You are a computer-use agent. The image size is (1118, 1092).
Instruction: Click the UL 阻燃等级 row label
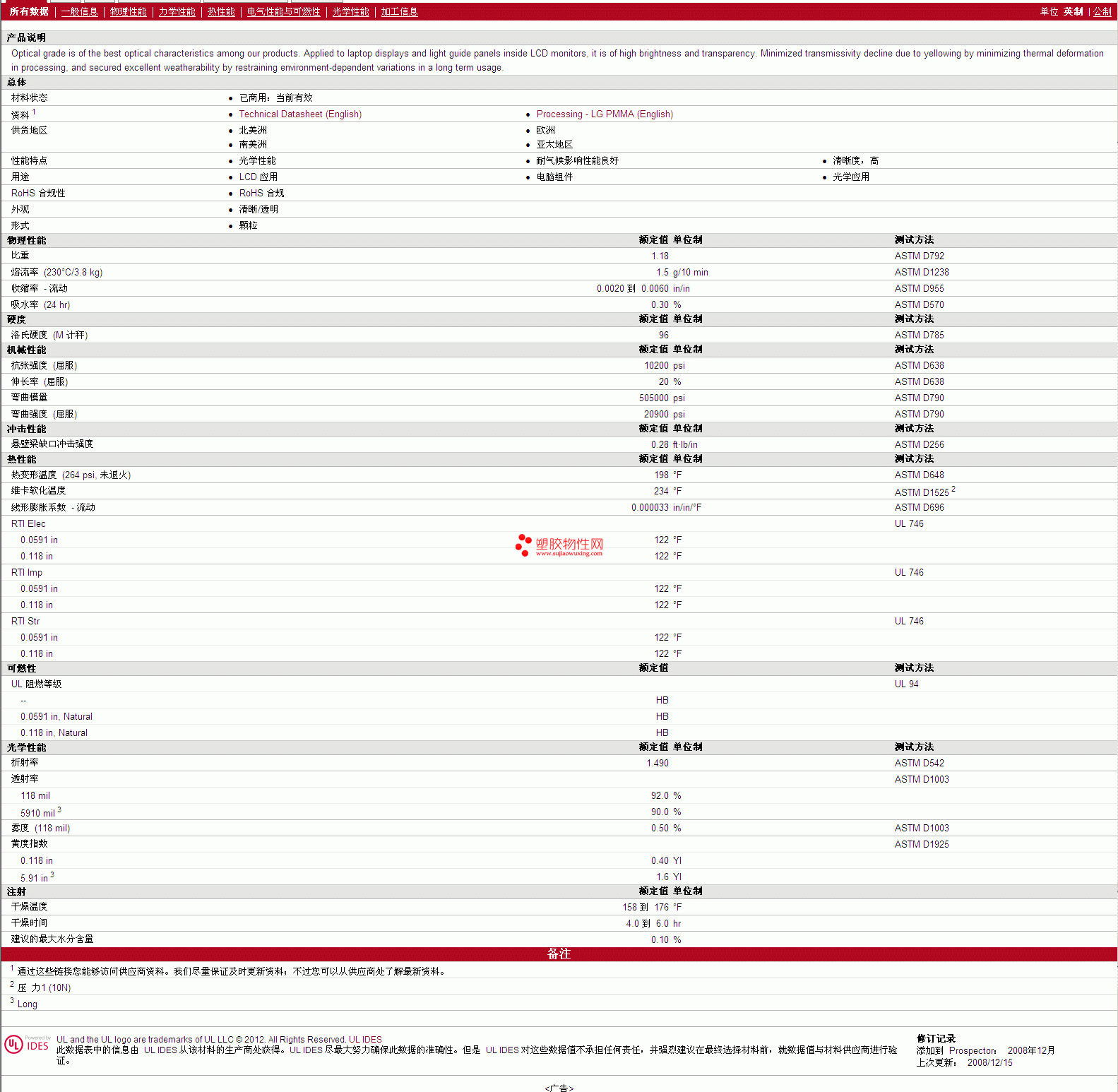pyautogui.click(x=36, y=684)
